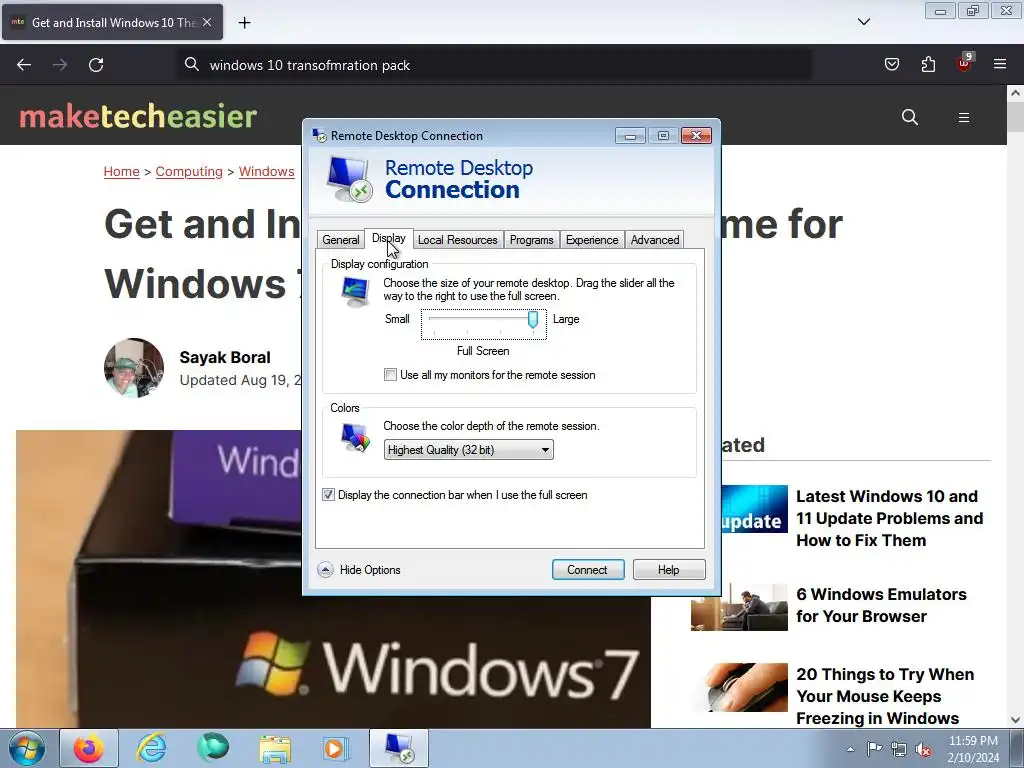This screenshot has width=1024, height=768.
Task: Click the Firefox address bar
Action: click(x=494, y=65)
